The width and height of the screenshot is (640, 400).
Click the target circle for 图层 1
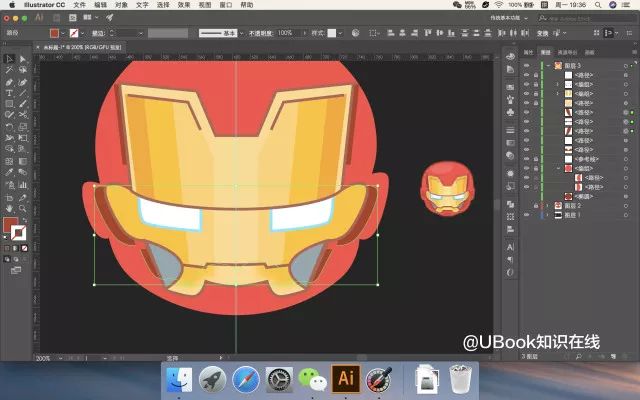coord(626,215)
